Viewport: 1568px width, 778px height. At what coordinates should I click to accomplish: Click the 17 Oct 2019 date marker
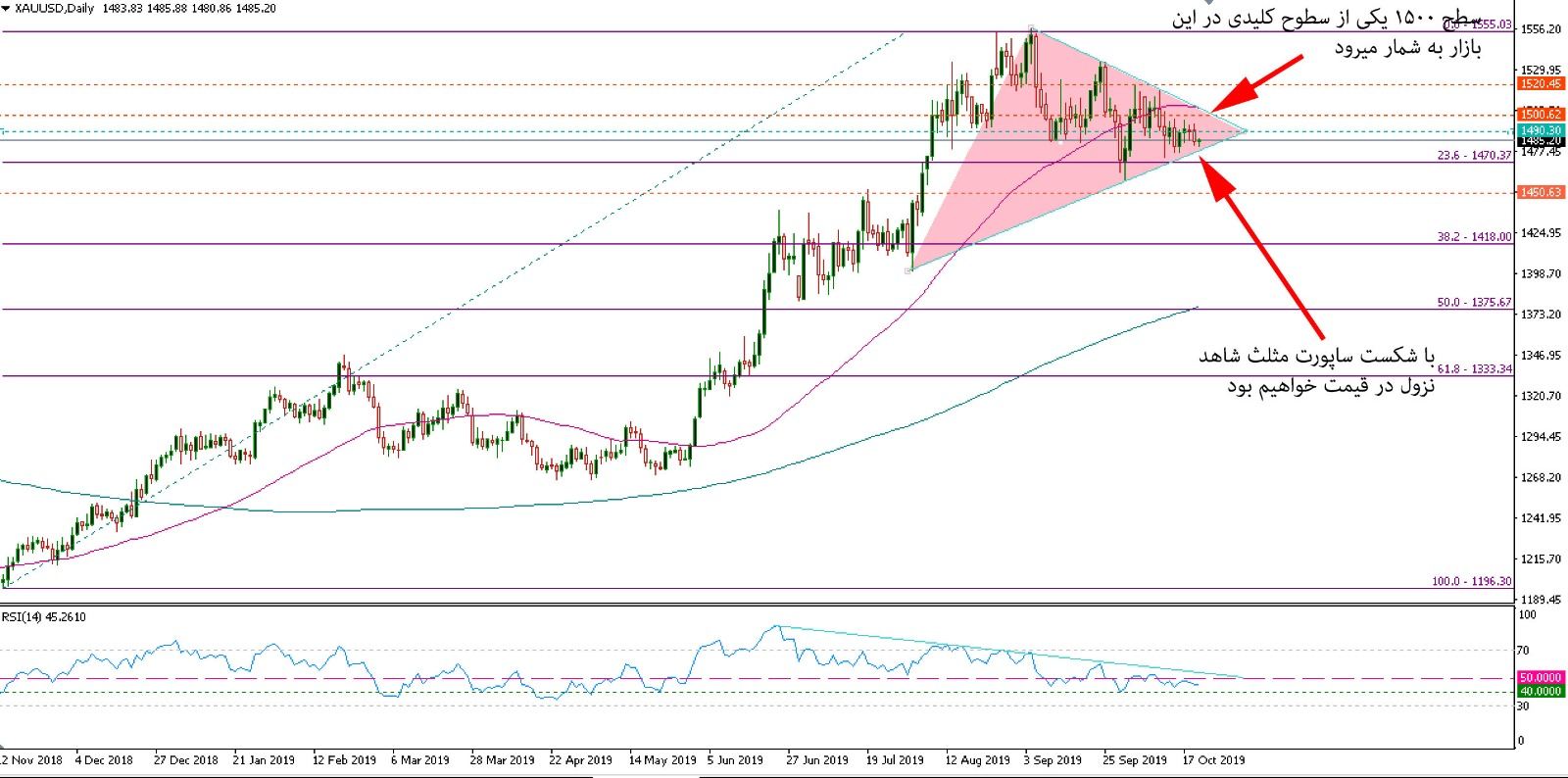(x=1213, y=759)
